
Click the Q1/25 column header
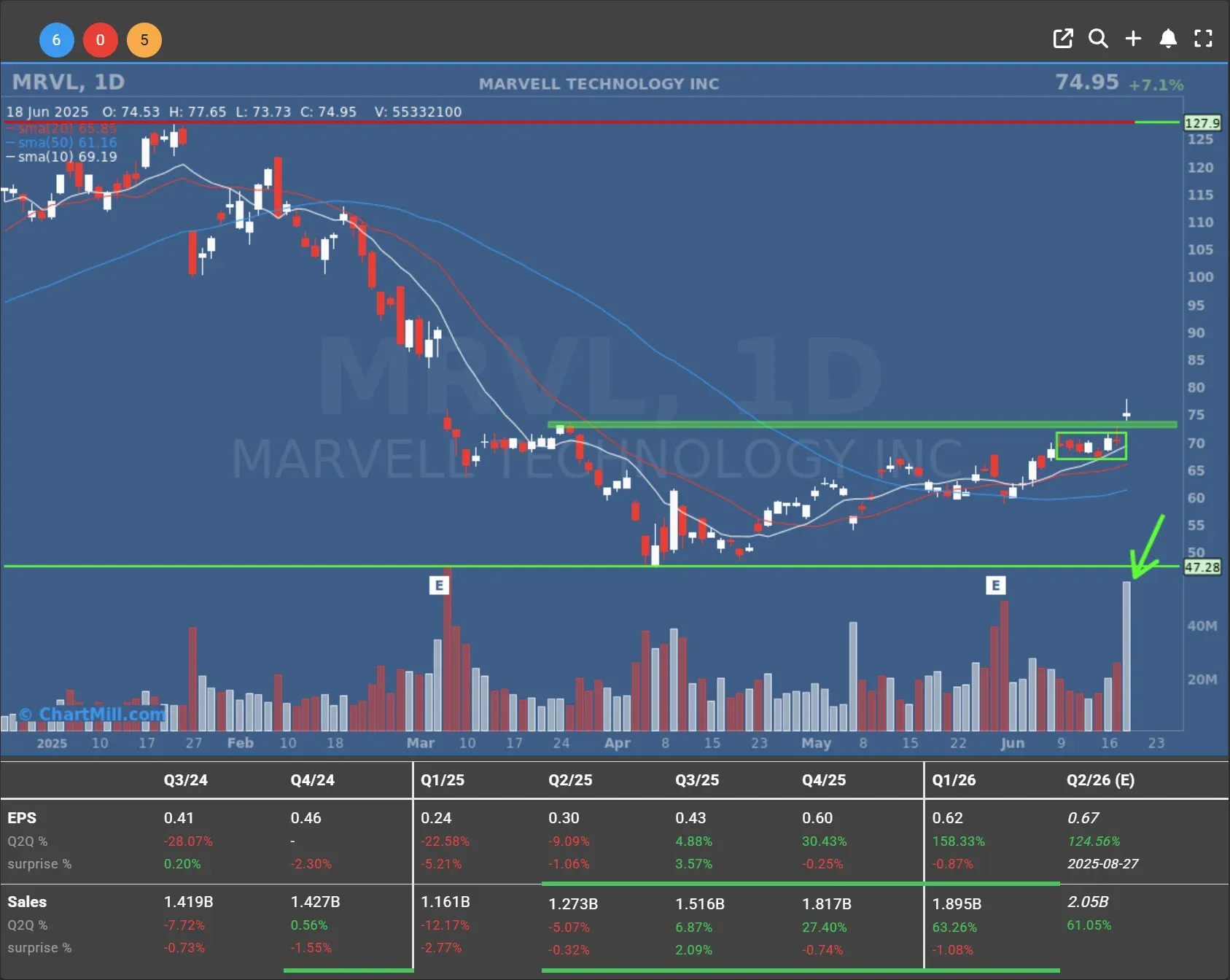point(443,779)
